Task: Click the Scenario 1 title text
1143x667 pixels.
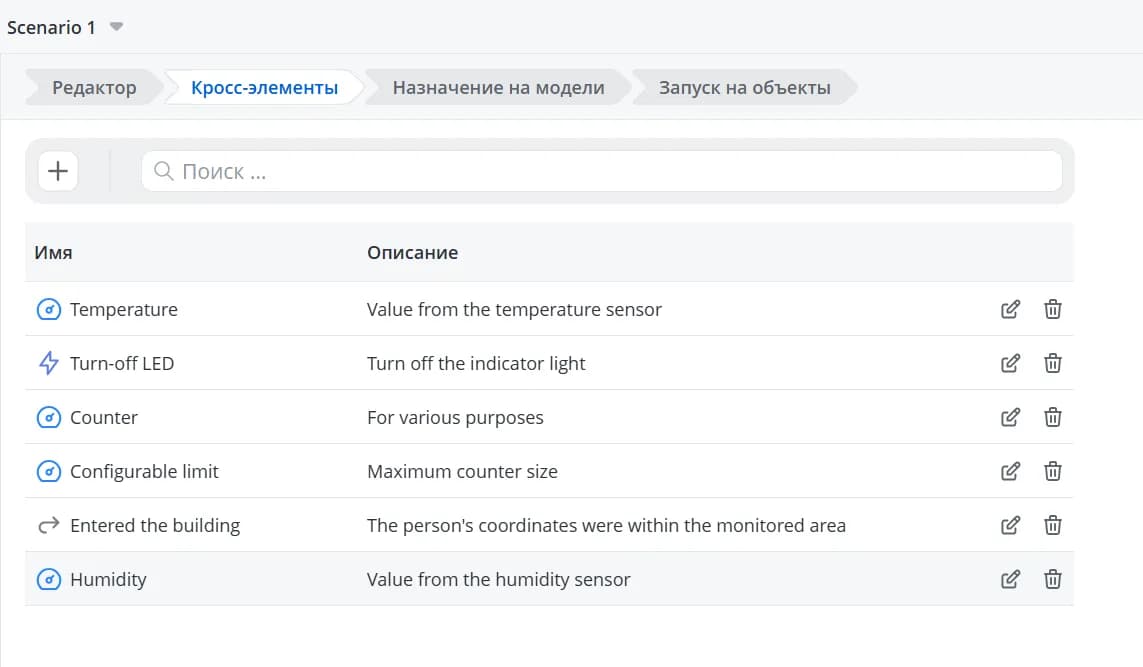Action: 51,27
